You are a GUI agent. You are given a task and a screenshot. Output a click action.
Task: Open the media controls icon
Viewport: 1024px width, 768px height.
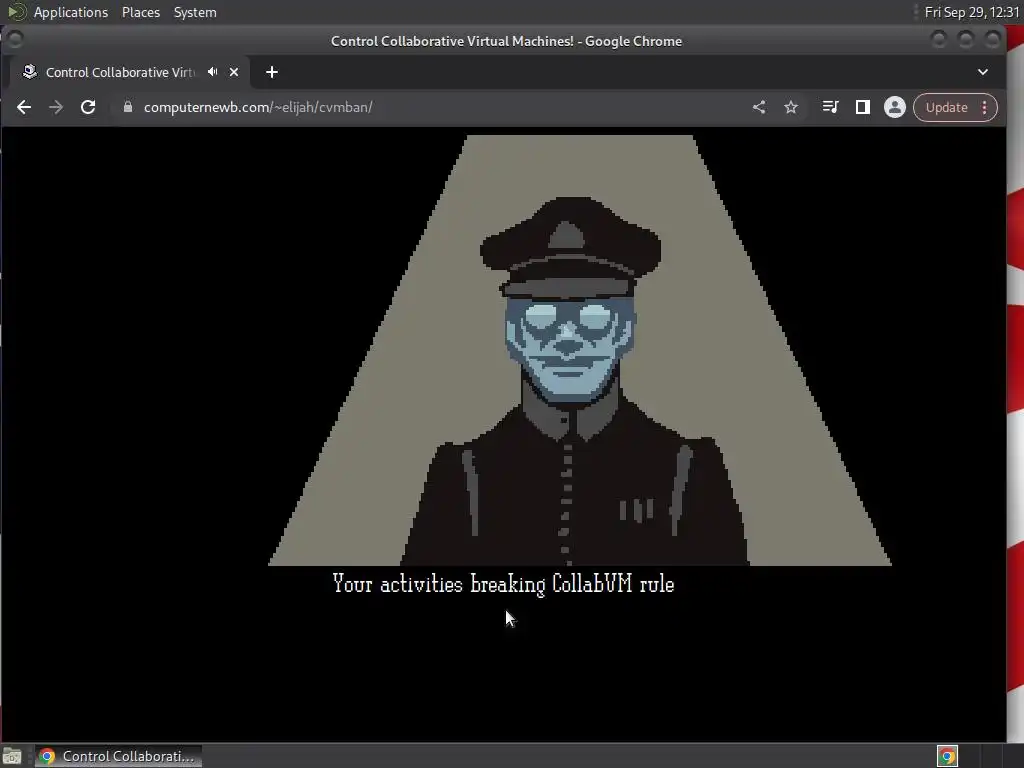pos(830,107)
